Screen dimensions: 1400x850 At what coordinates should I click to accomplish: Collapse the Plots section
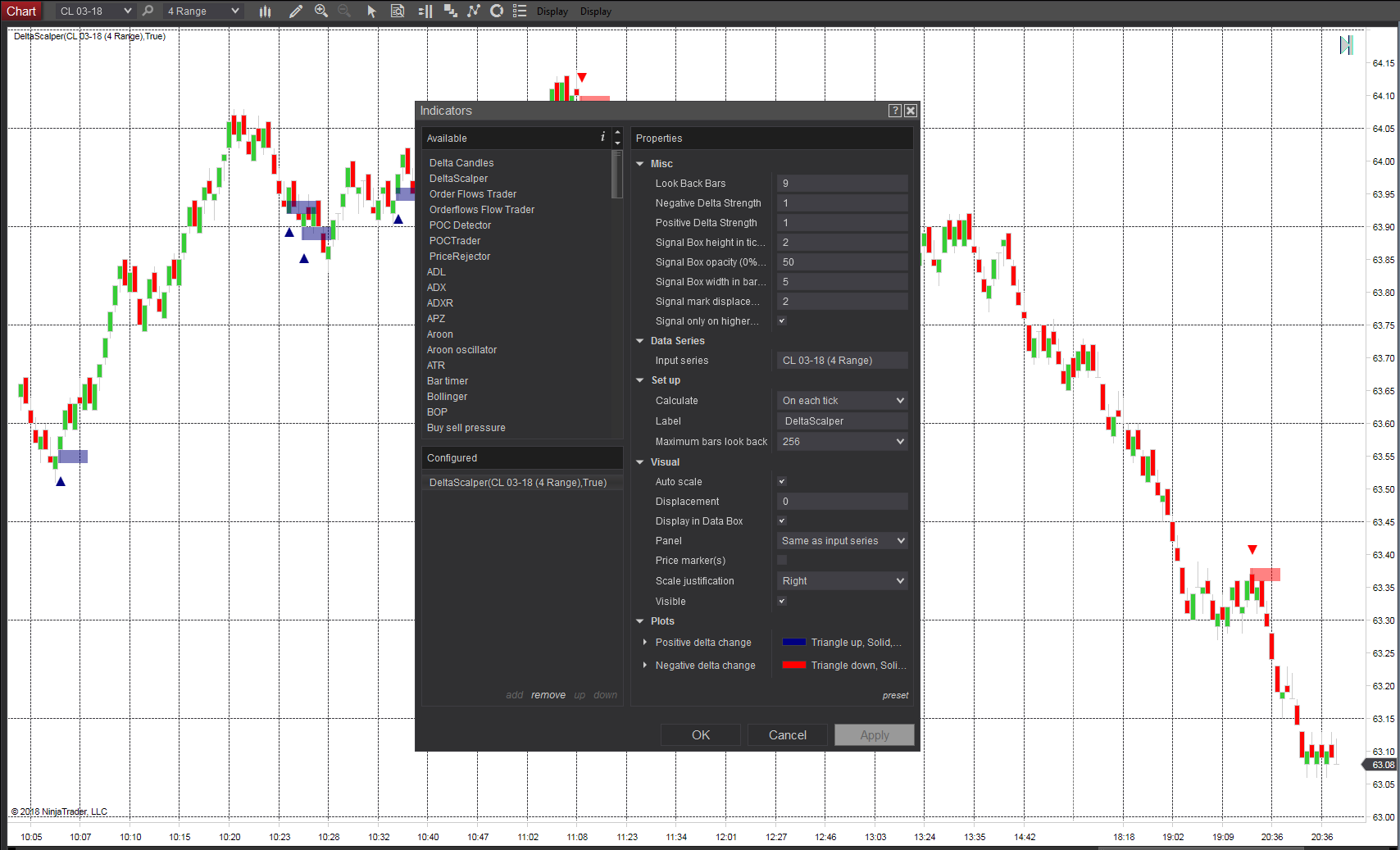[640, 621]
